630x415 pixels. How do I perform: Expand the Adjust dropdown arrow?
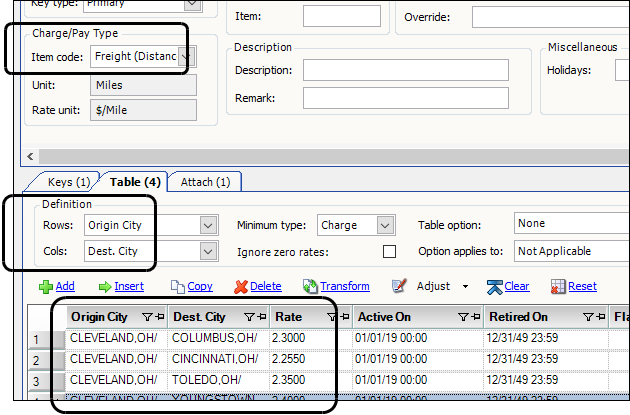tap(465, 286)
